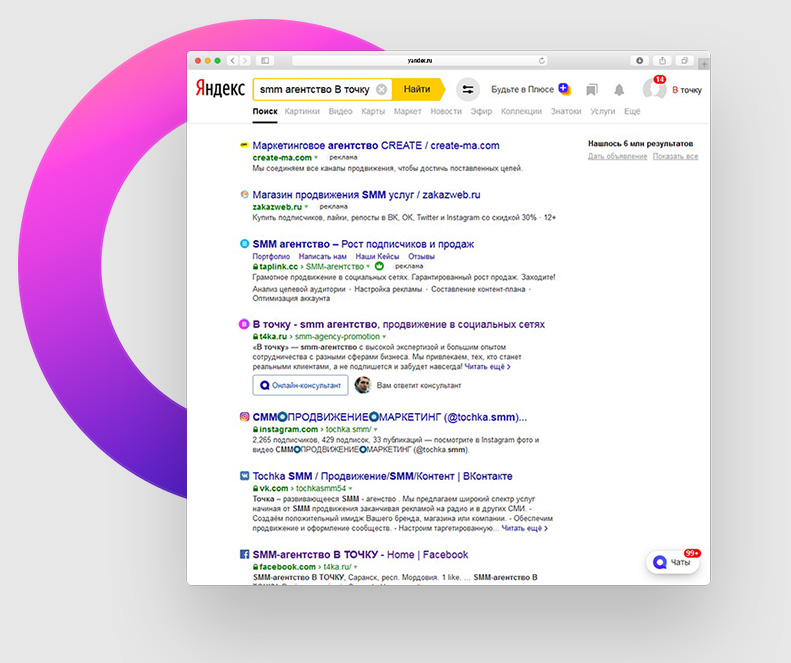Open the Услуги tab
791x663 pixels.
coord(603,112)
